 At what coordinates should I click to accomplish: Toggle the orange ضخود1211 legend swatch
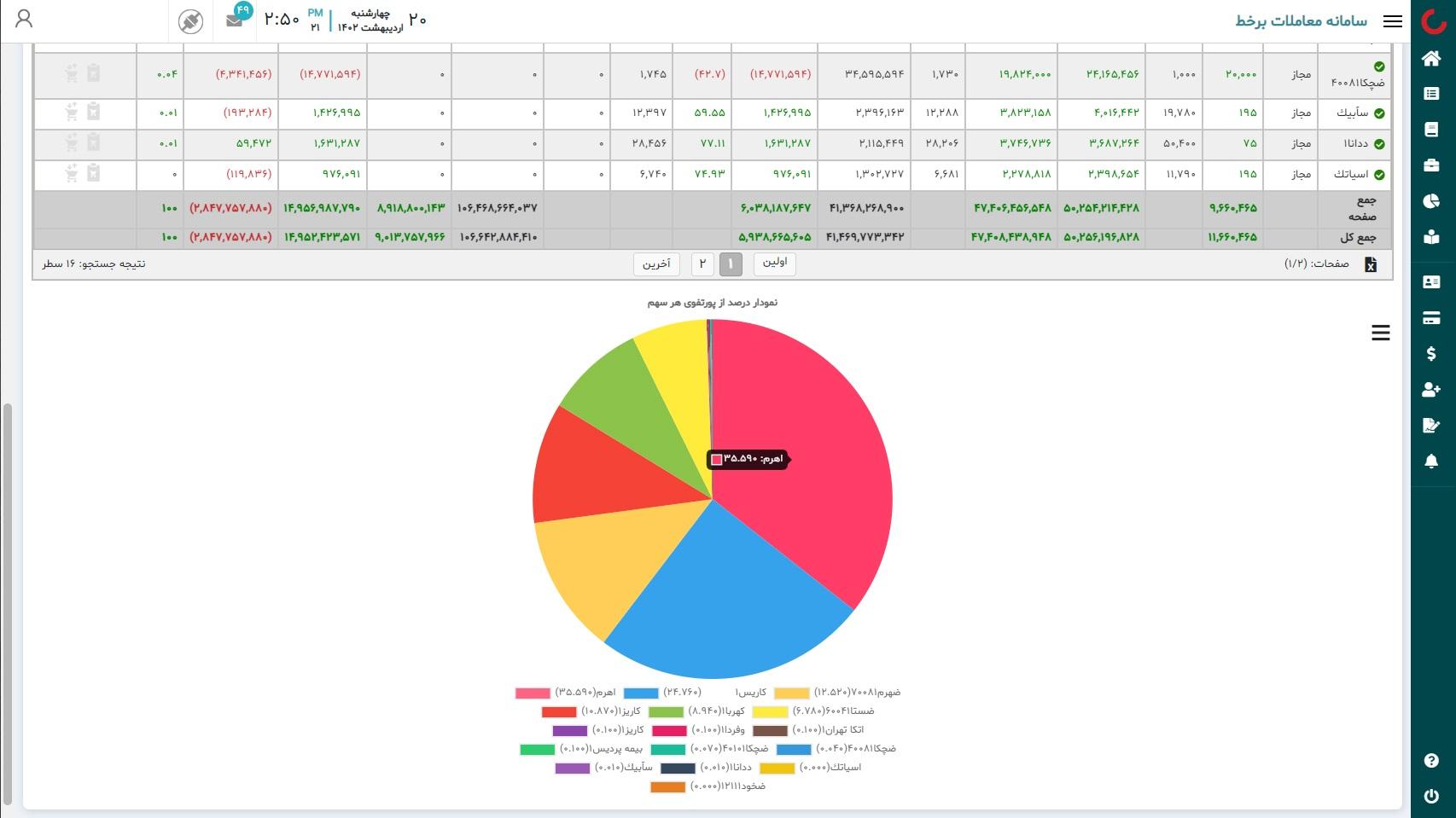[668, 787]
